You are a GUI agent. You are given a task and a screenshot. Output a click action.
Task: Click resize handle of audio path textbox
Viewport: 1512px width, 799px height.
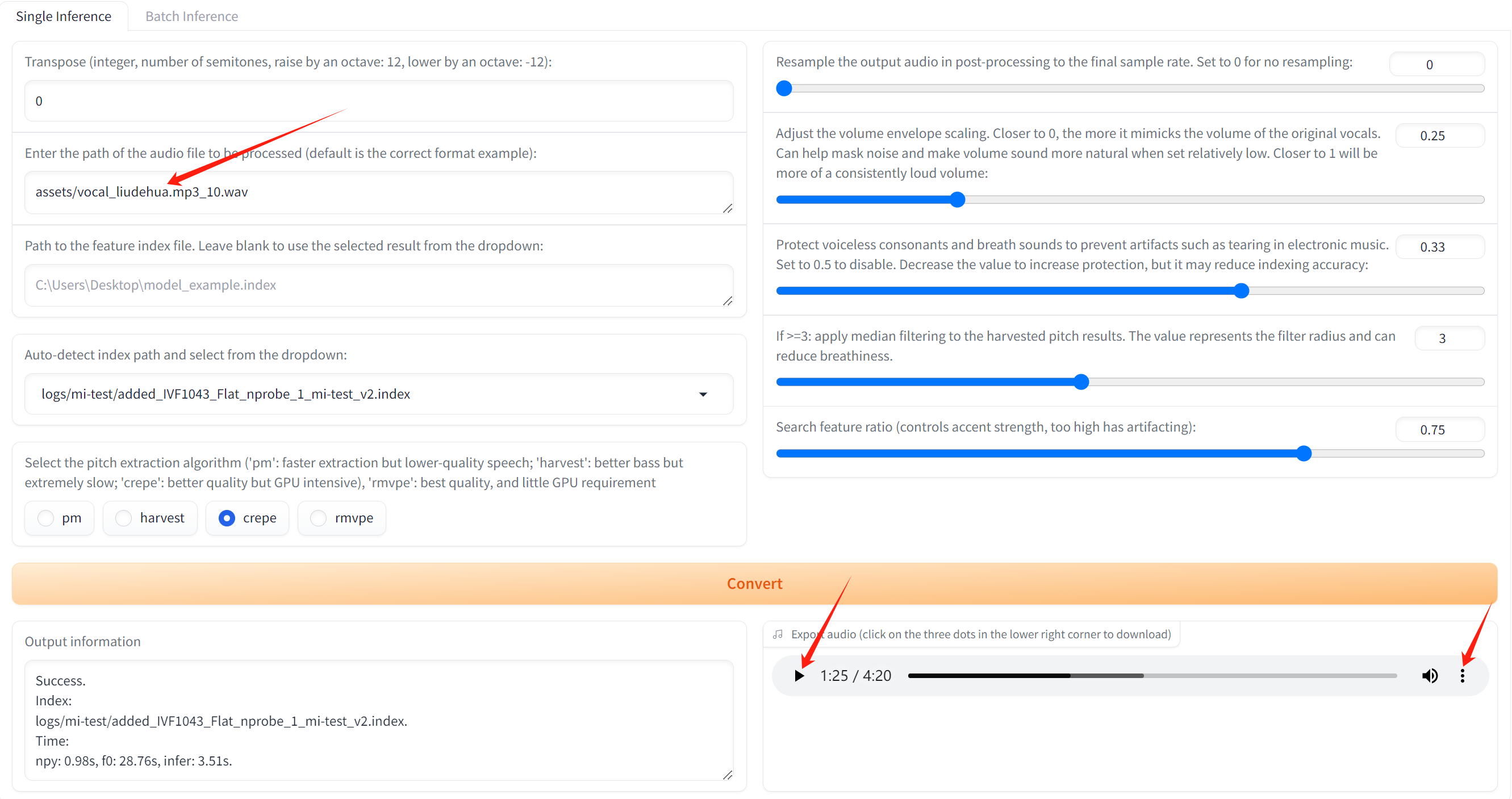(727, 208)
